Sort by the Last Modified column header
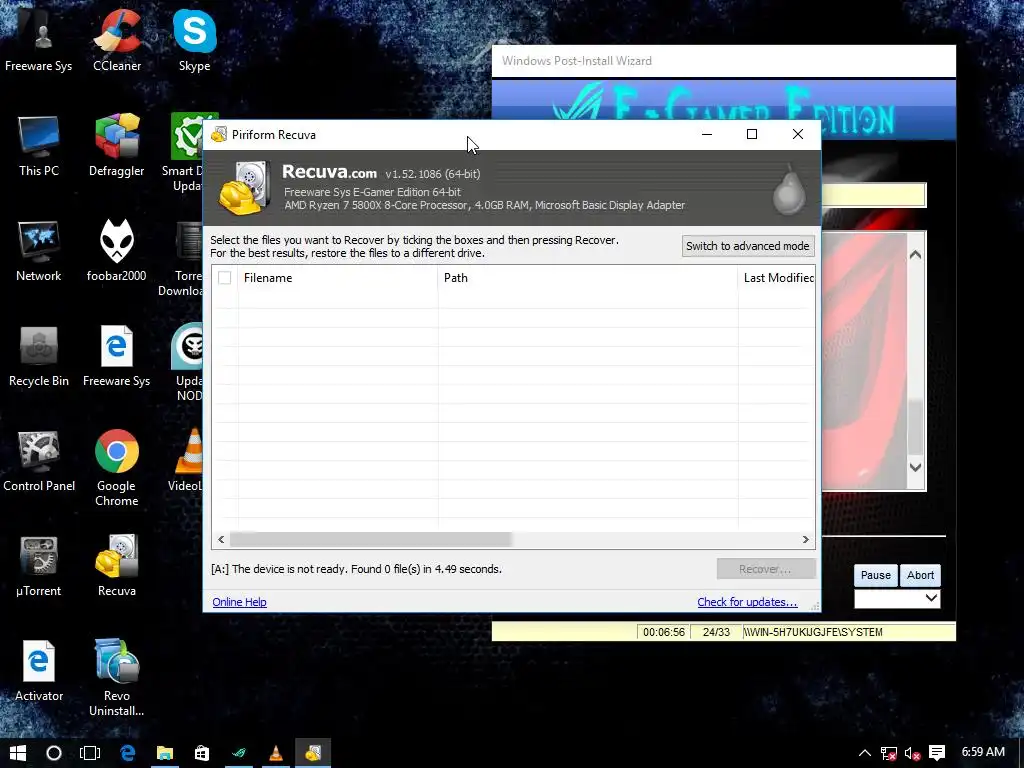This screenshot has width=1024, height=768. pos(776,278)
